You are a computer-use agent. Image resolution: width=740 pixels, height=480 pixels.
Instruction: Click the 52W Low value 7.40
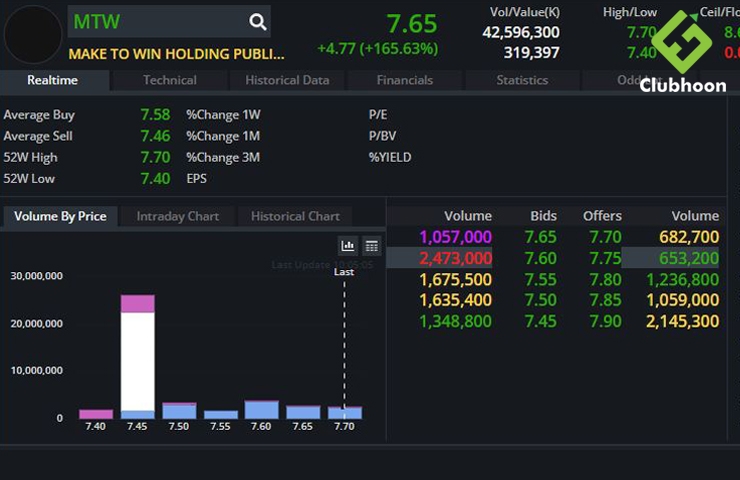(x=155, y=178)
